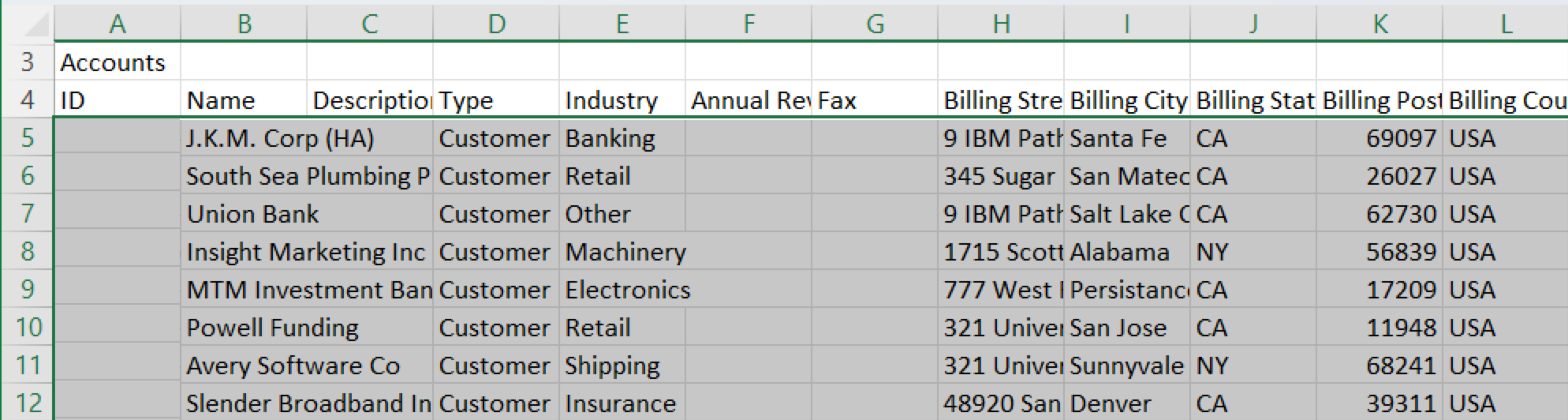Click the Annual Revenue header cell
Viewport: 1568px width, 420px height.
pos(749,101)
